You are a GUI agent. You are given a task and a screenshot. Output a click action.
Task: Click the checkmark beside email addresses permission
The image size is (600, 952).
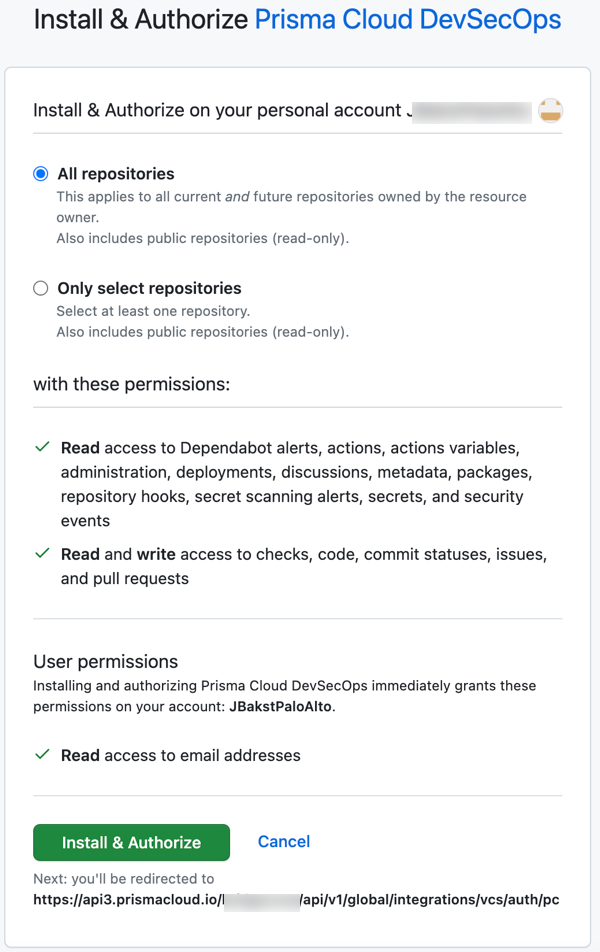(42, 755)
